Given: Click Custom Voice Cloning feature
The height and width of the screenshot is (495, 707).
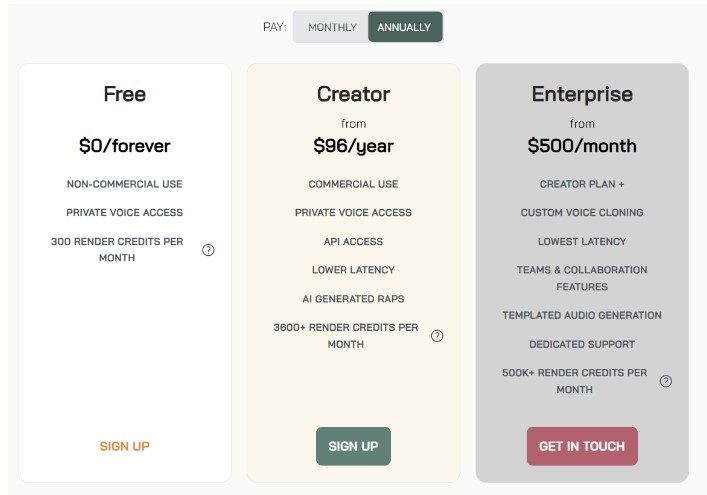Looking at the screenshot, I should (582, 213).
